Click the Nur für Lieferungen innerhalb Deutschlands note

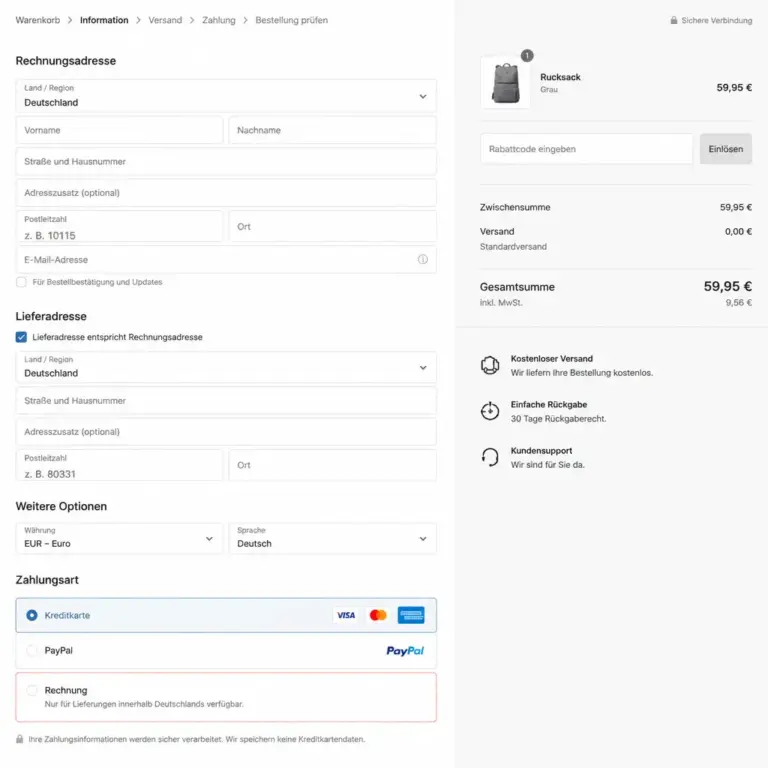[x=144, y=704]
